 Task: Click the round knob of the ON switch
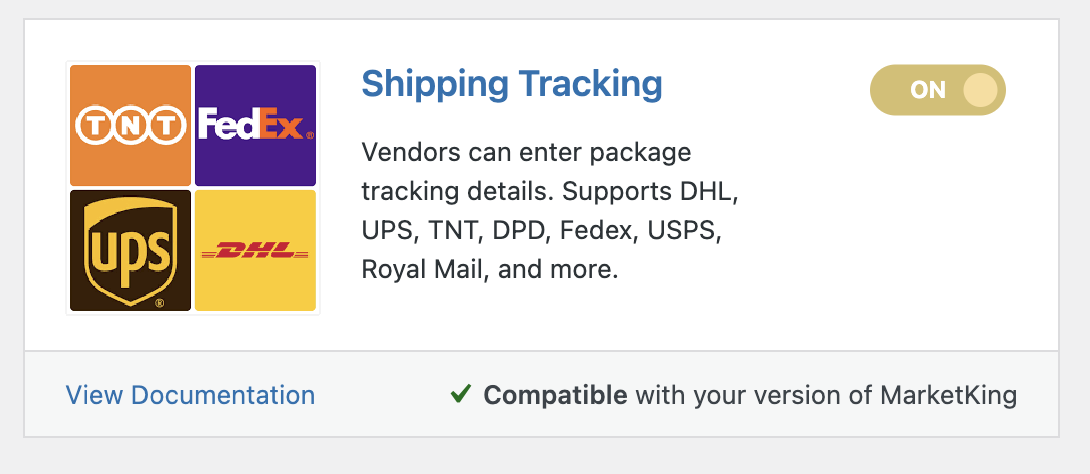pos(980,90)
